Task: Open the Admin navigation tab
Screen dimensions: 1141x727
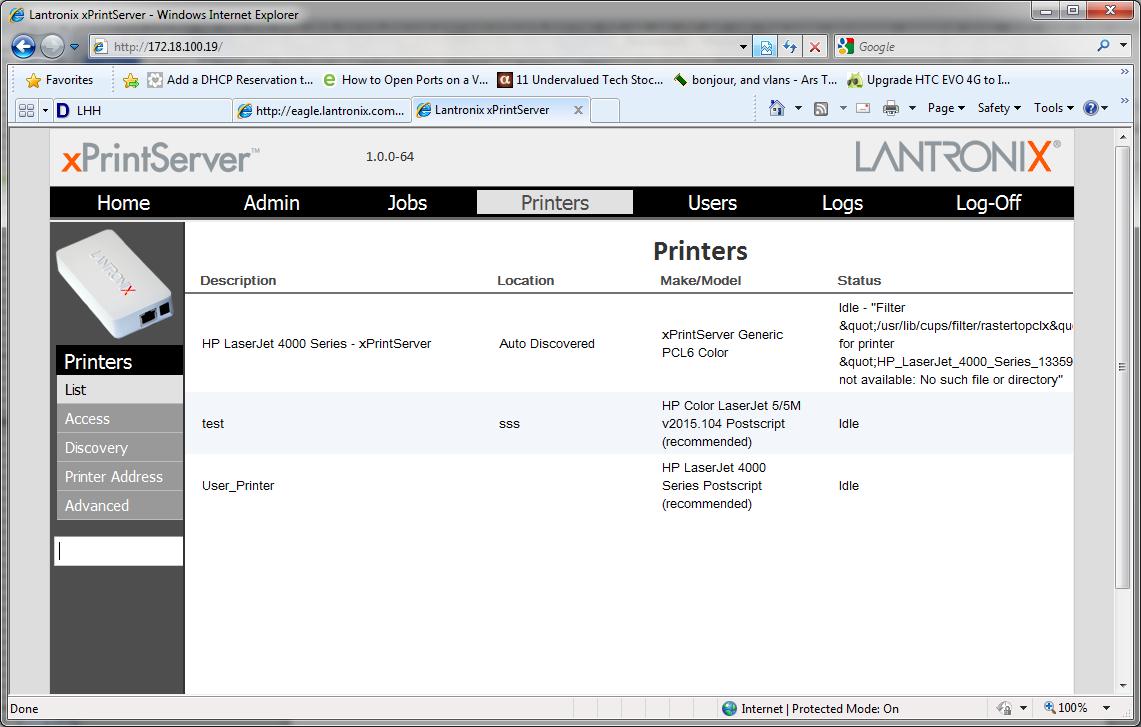Action: click(x=271, y=202)
